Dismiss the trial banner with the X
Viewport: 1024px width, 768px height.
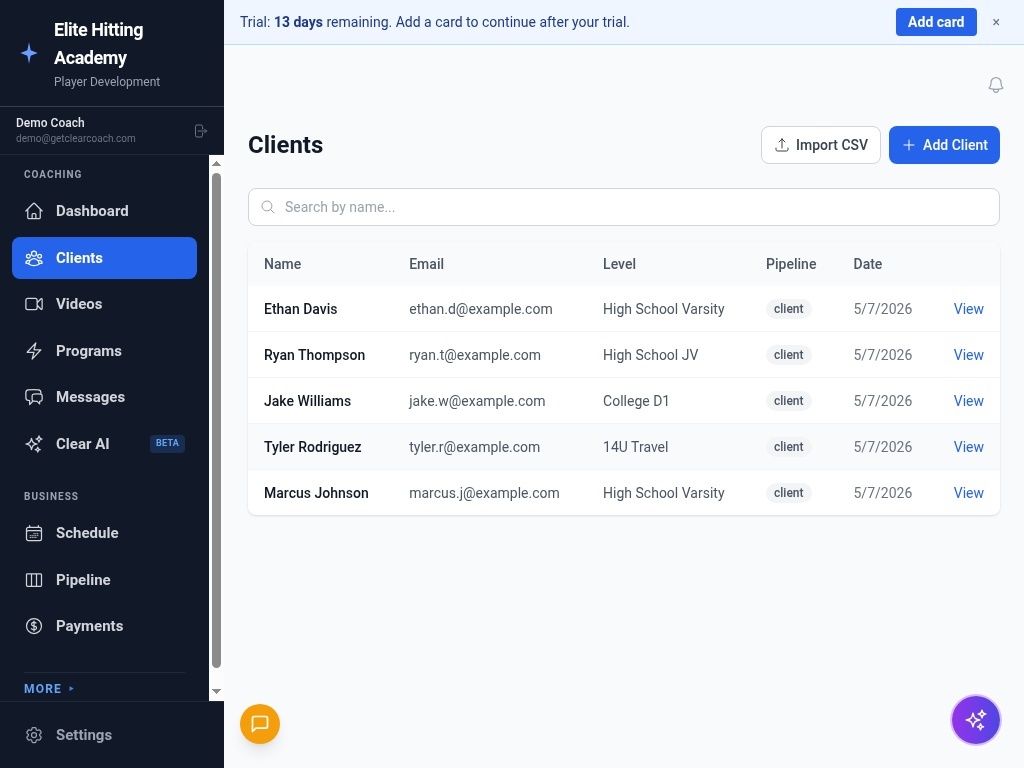pyautogui.click(x=996, y=22)
